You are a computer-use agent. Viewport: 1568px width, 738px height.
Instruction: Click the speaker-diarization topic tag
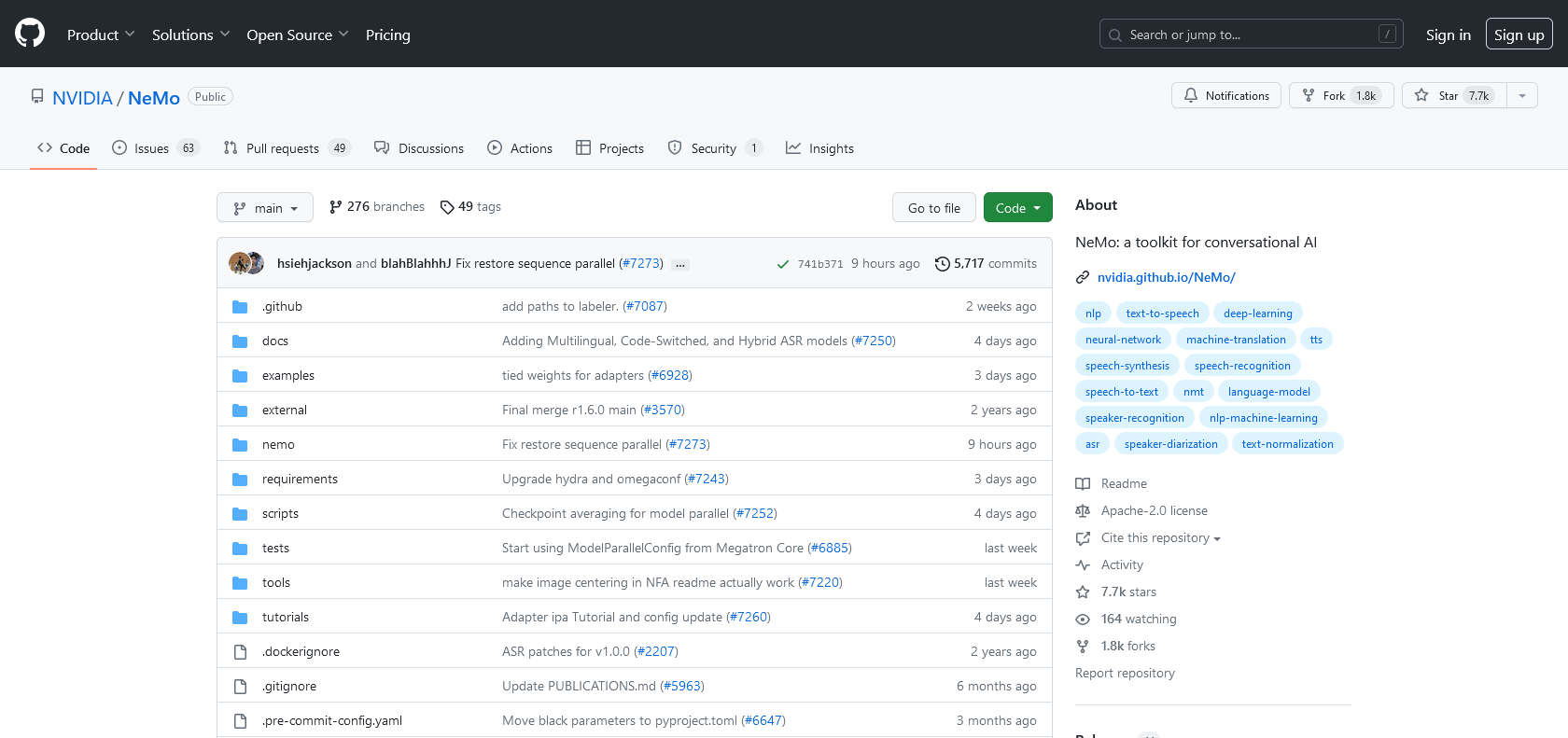(x=1171, y=444)
